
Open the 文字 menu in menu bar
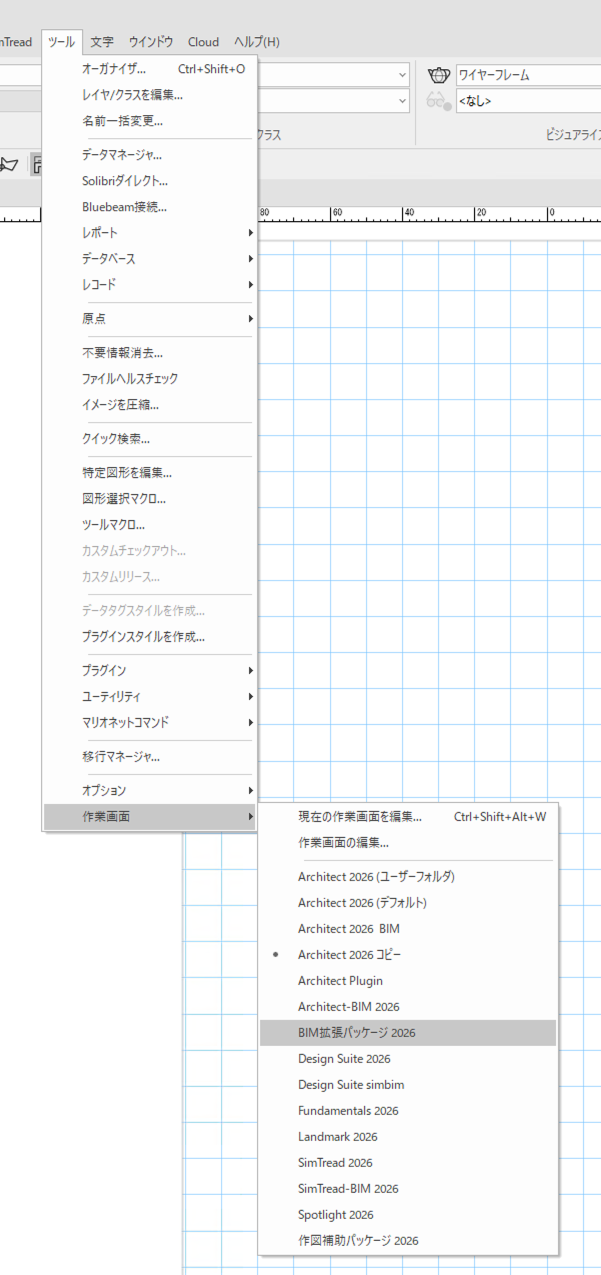click(102, 42)
